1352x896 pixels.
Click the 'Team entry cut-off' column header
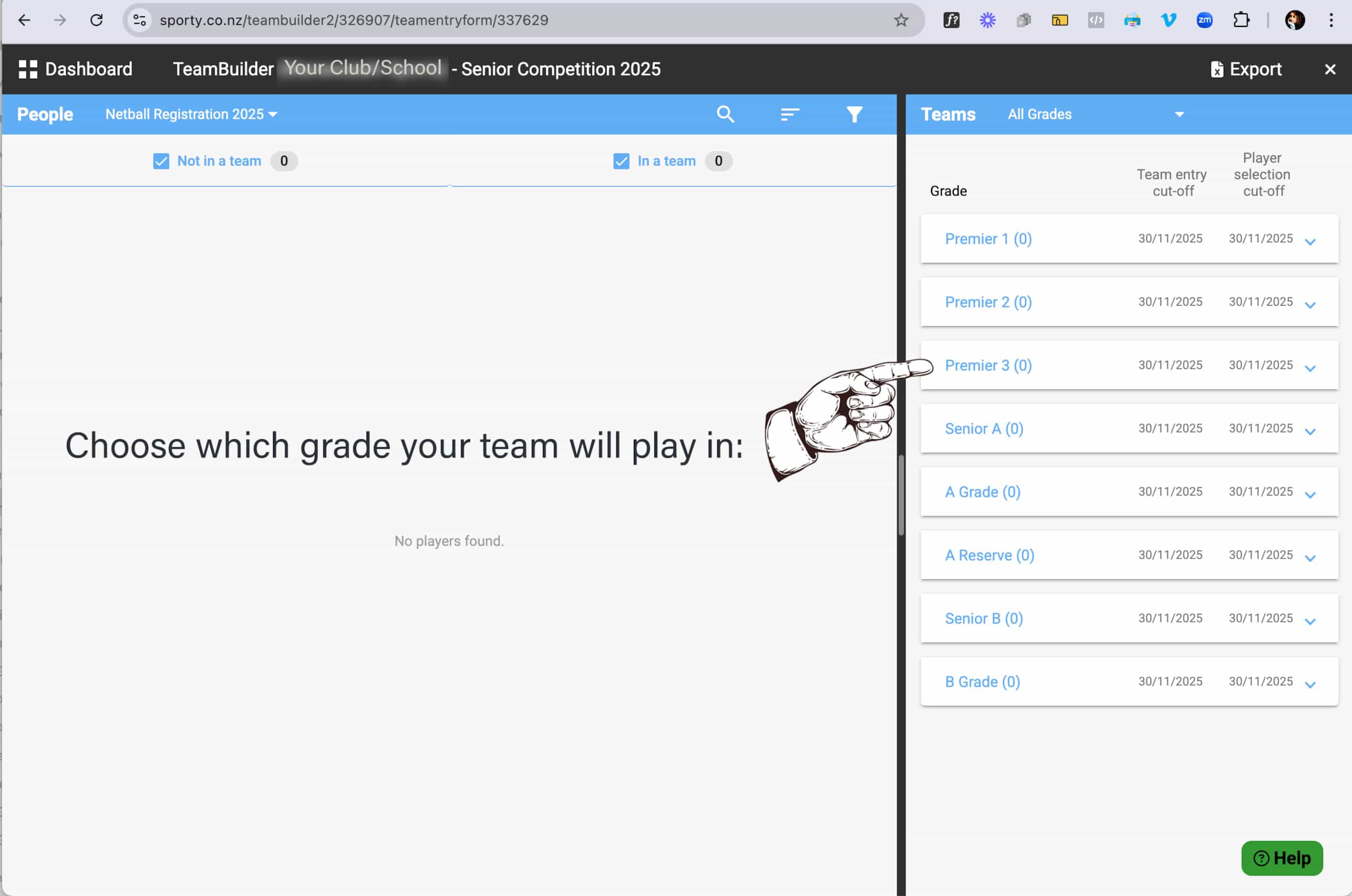point(1172,183)
